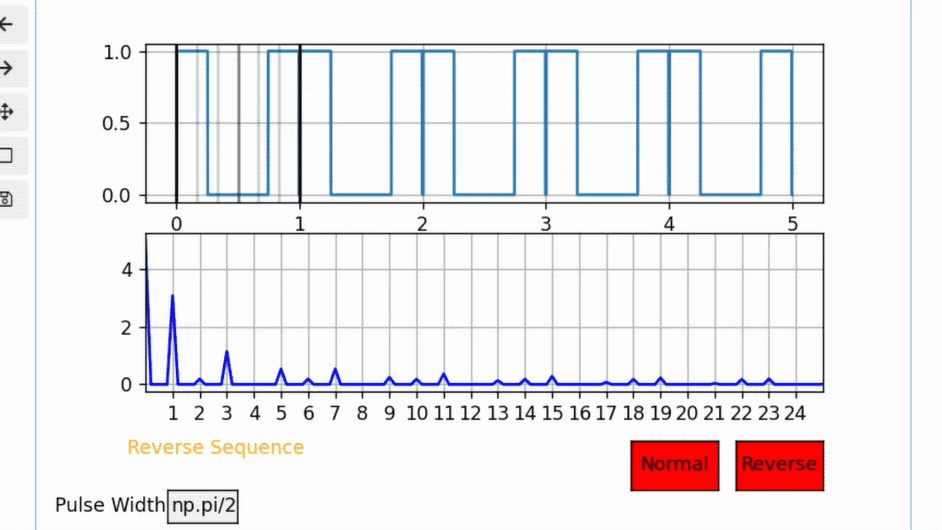Viewport: 942px width, 530px height.
Task: Click the spectrum peak at harmonic 3
Action: pos(227,353)
